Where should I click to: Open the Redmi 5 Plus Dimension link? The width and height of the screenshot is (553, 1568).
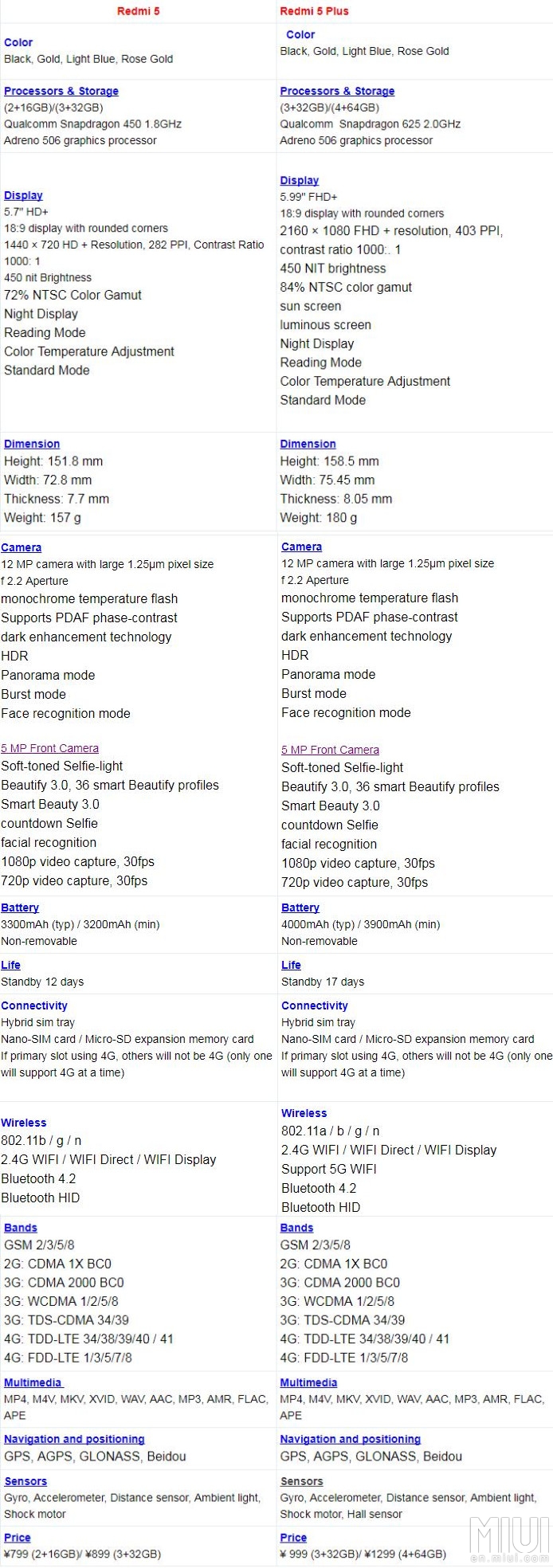pyautogui.click(x=308, y=444)
